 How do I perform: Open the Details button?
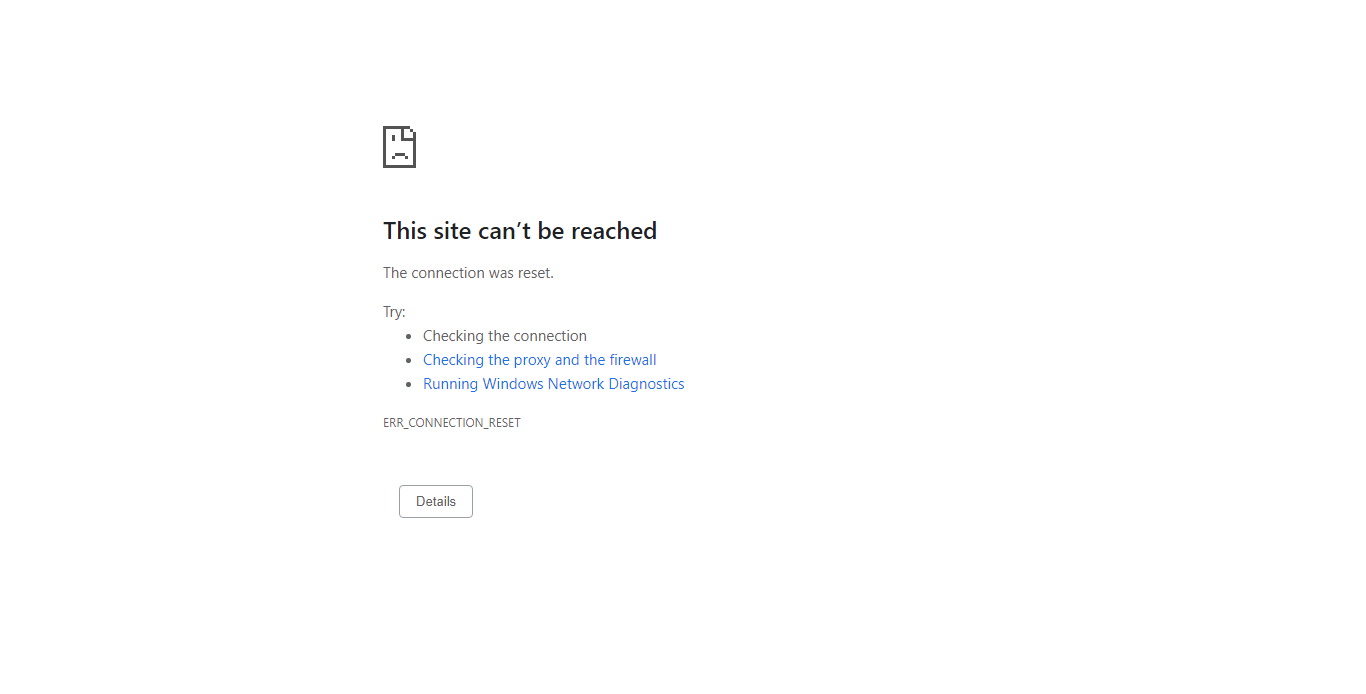point(436,502)
